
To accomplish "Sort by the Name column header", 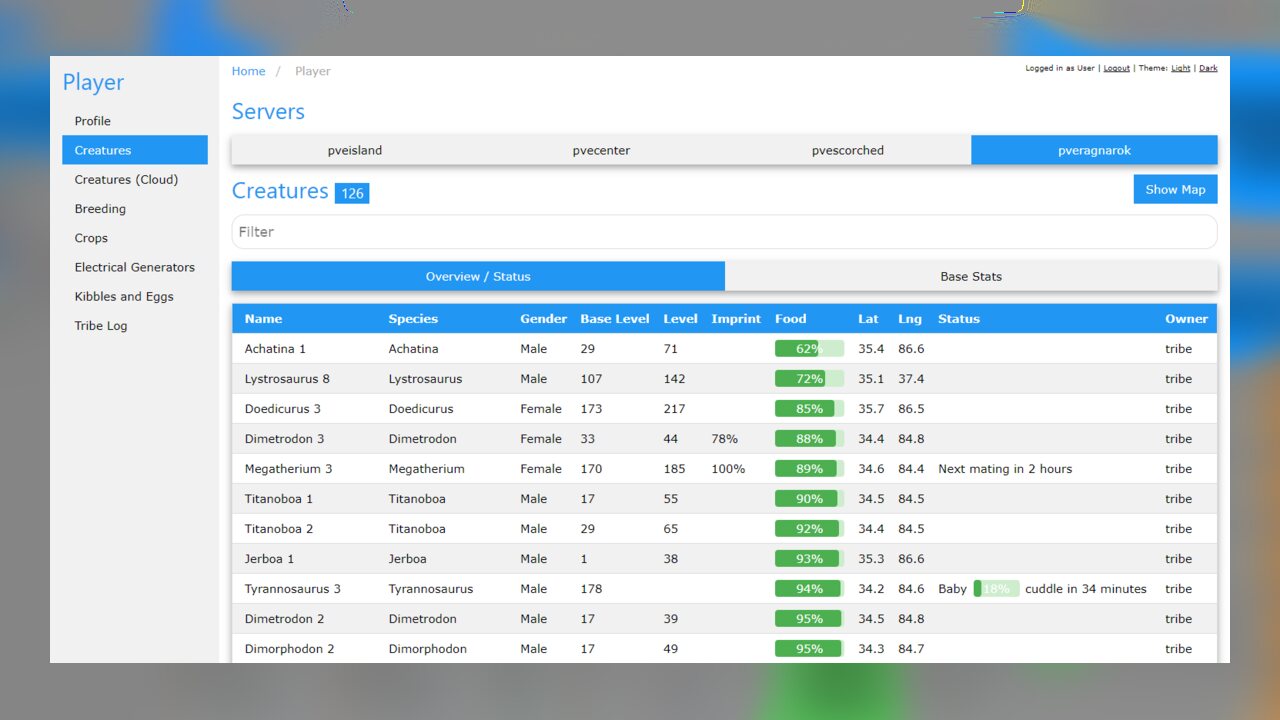I will (263, 319).
